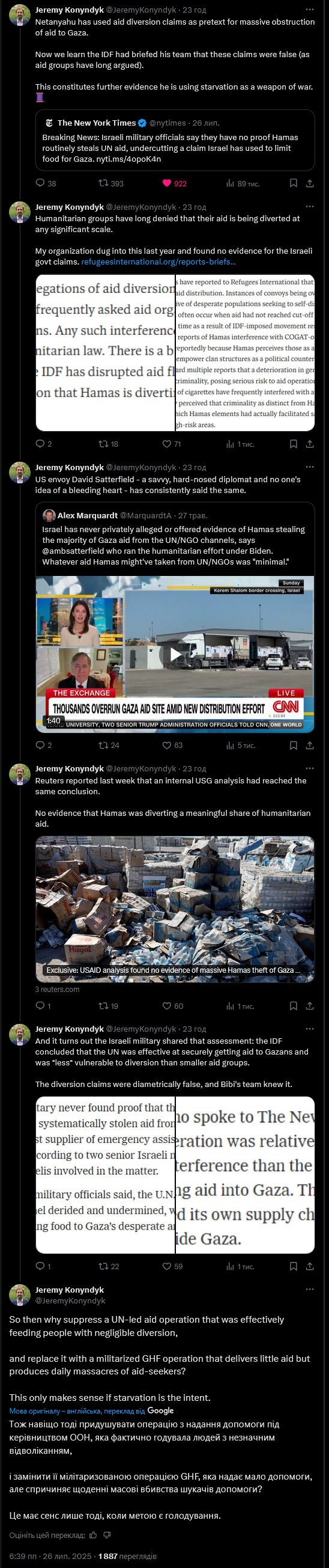The width and height of the screenshot is (329, 1568).
Task: Rate the translation with thumbs up
Action: coord(93,1534)
